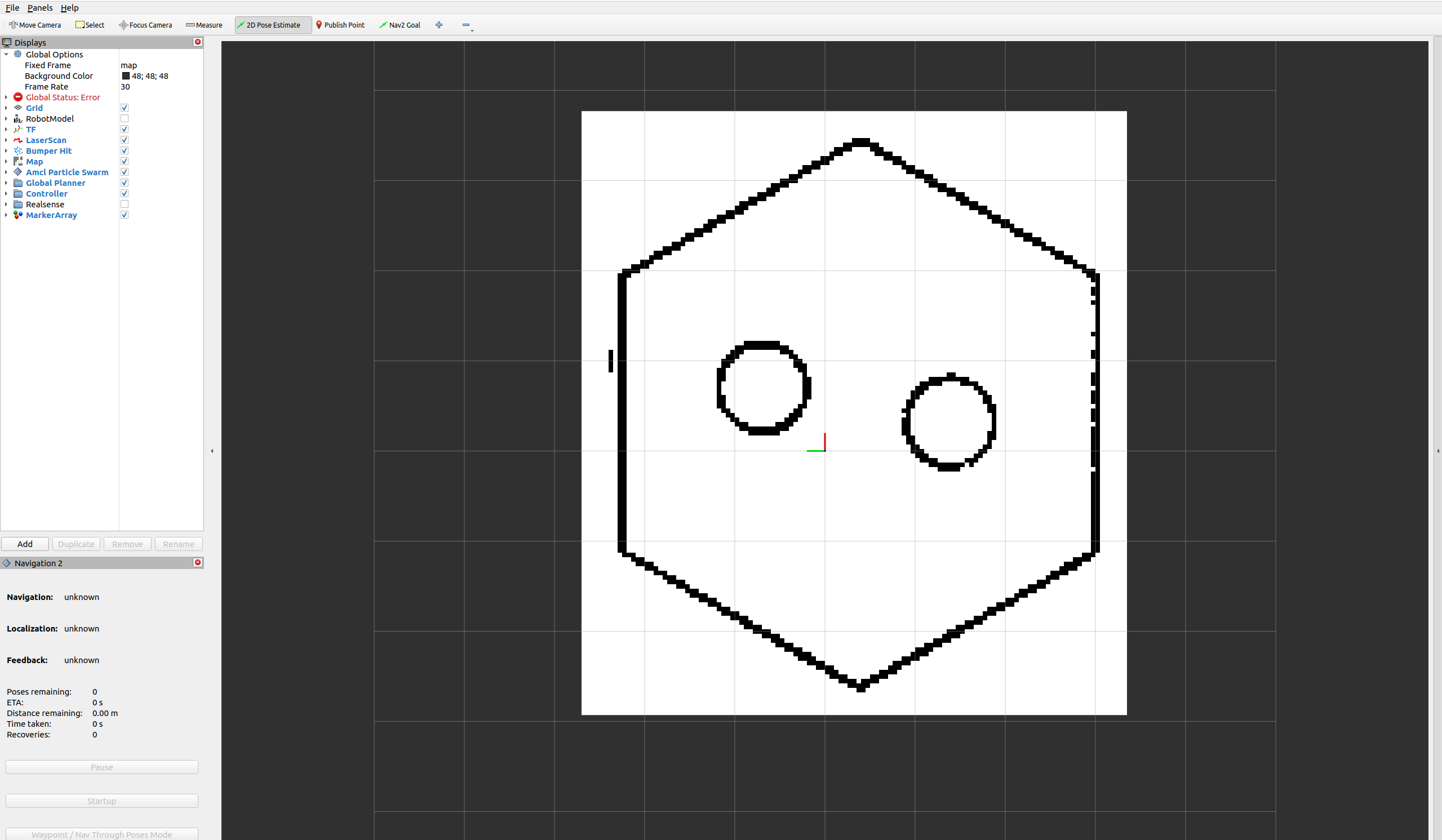This screenshot has width=1442, height=840.
Task: Expand the Global Status: Error item
Action: pyautogui.click(x=6, y=97)
